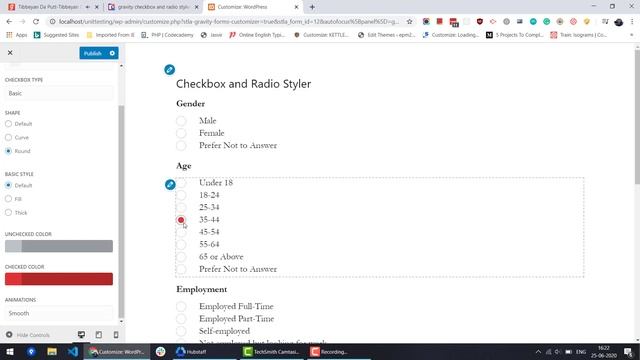Select the Under 18 age option
The image size is (640, 360).
pos(181,183)
